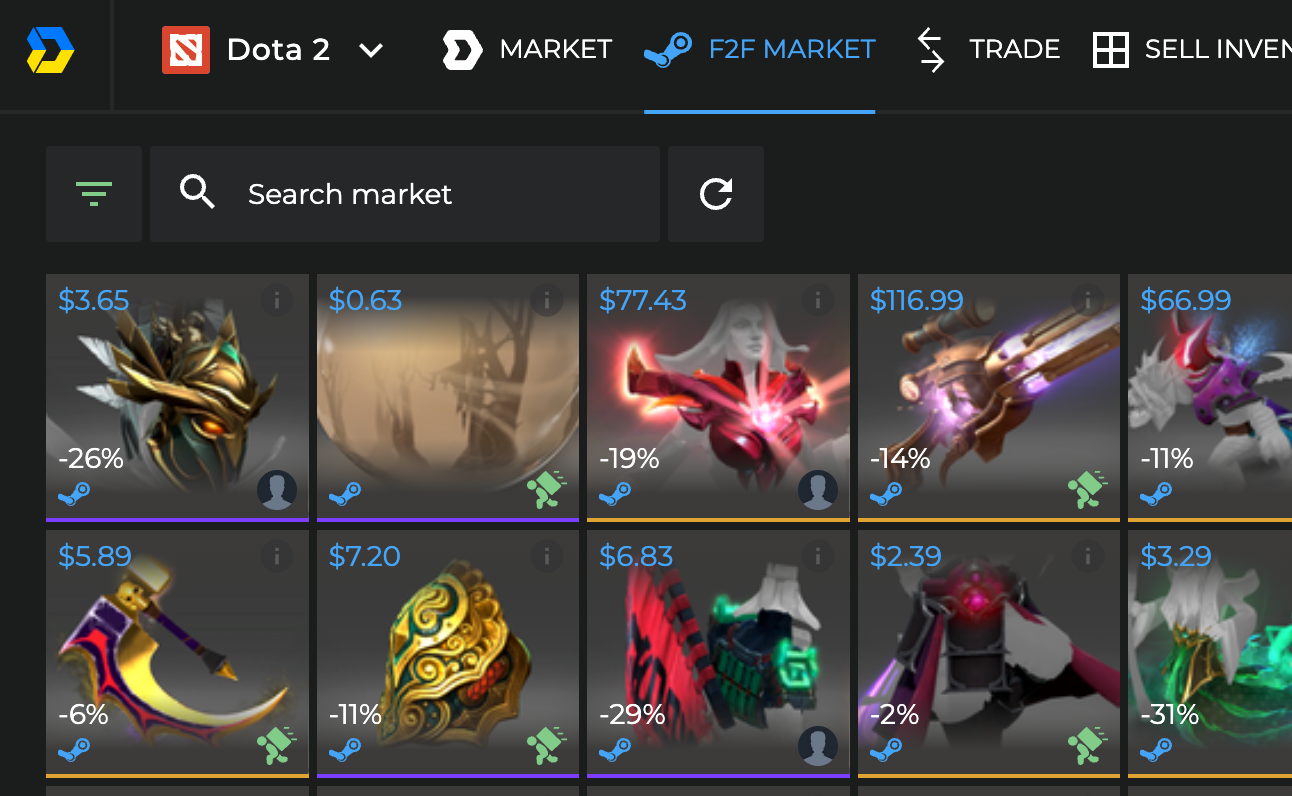Viewport: 1292px width, 796px height.
Task: Click the seller avatar on the $6.83 item
Action: (x=818, y=747)
